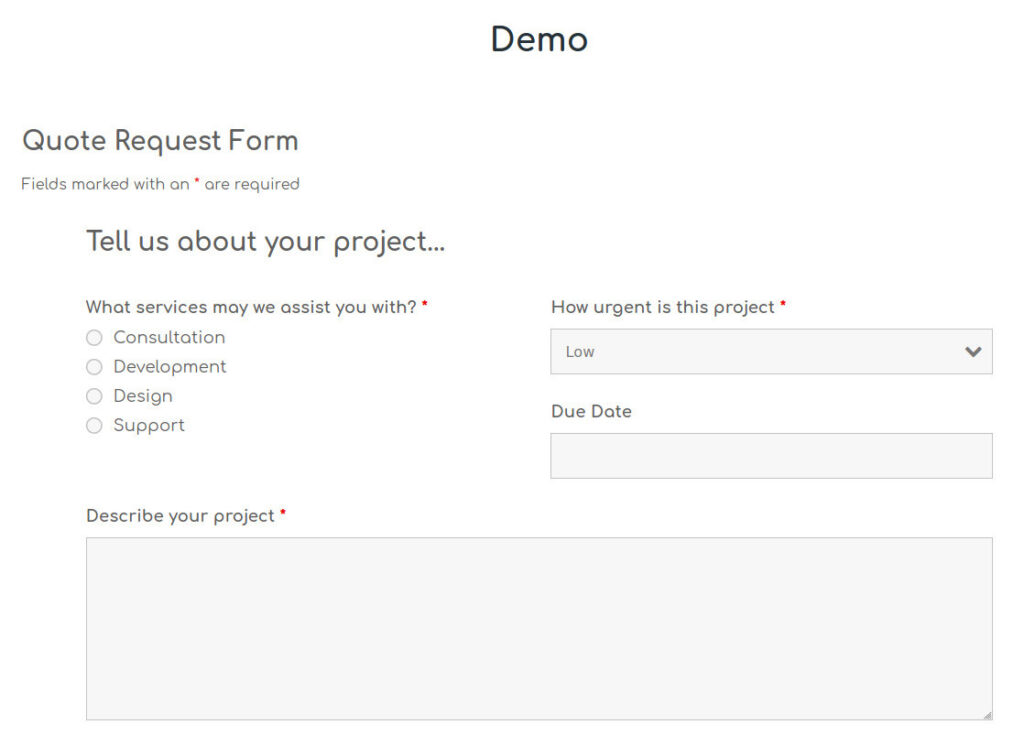Click the 'Tell us about your project...' heading
The image size is (1024, 746).
pos(265,242)
